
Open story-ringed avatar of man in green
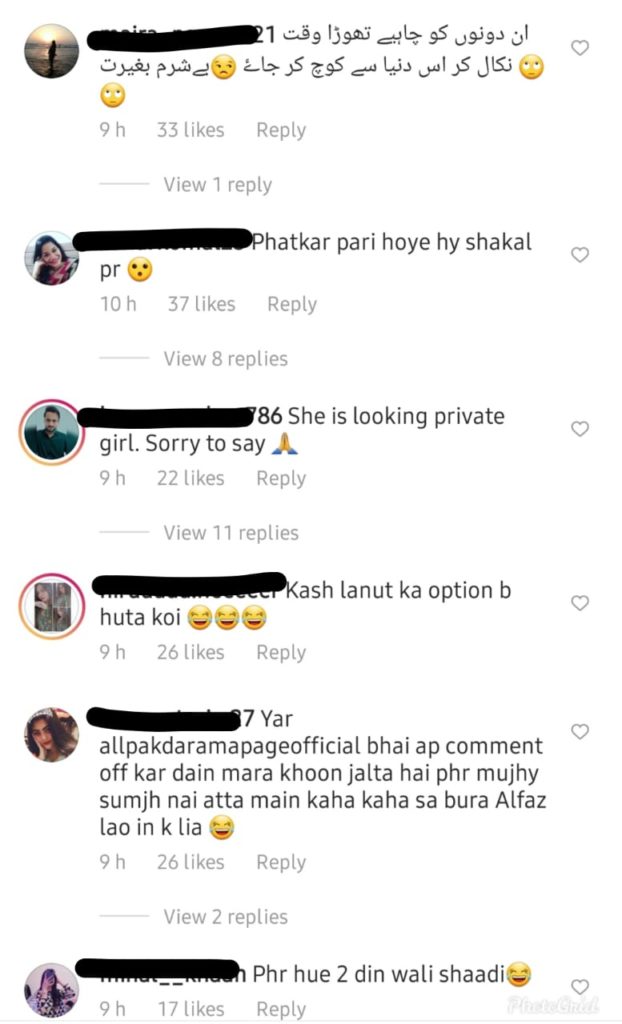tap(52, 432)
